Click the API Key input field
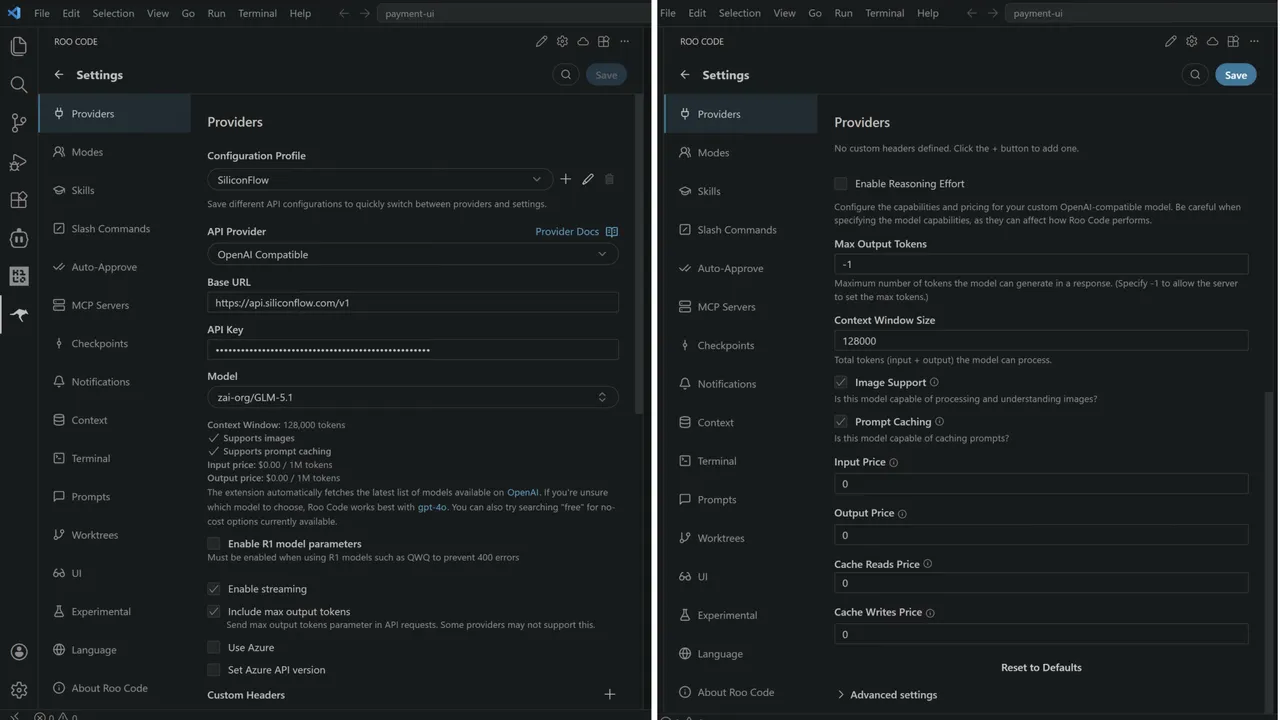Image resolution: width=1280 pixels, height=720 pixels. click(x=413, y=350)
